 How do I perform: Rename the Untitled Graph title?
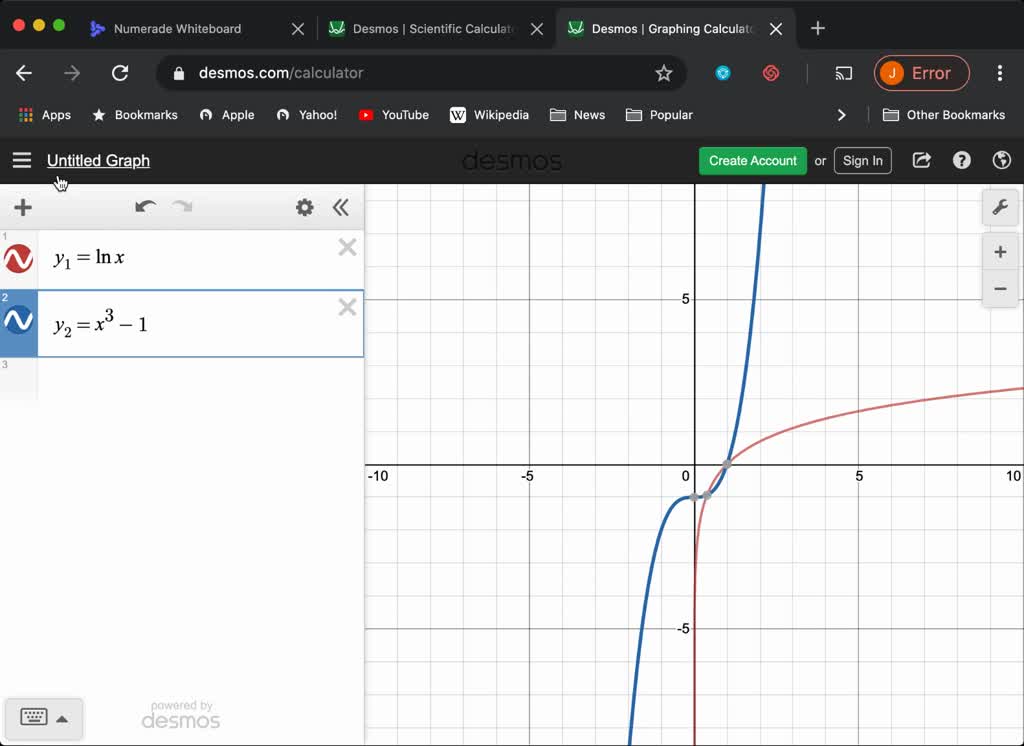tap(98, 160)
